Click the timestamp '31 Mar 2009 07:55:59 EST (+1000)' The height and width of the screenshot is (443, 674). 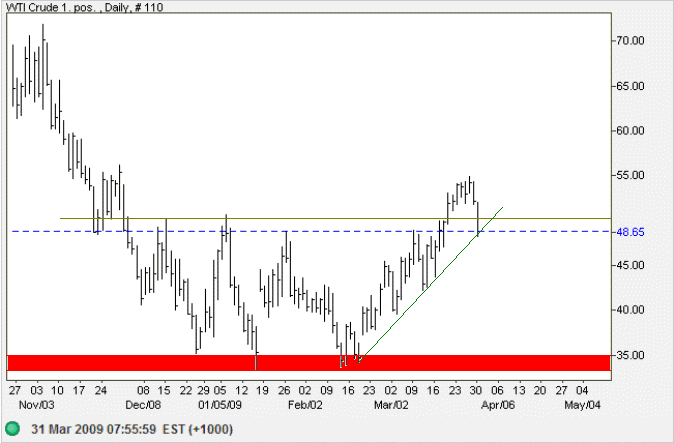[132, 429]
